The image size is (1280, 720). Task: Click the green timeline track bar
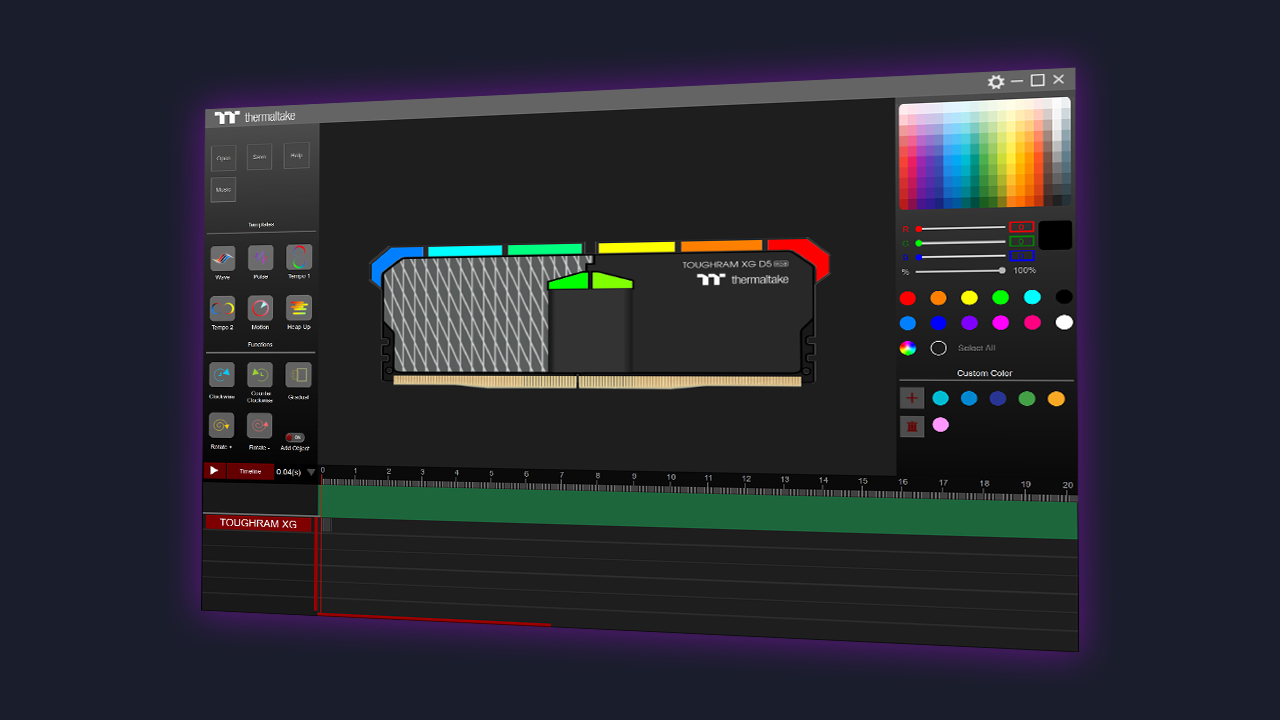[697, 510]
